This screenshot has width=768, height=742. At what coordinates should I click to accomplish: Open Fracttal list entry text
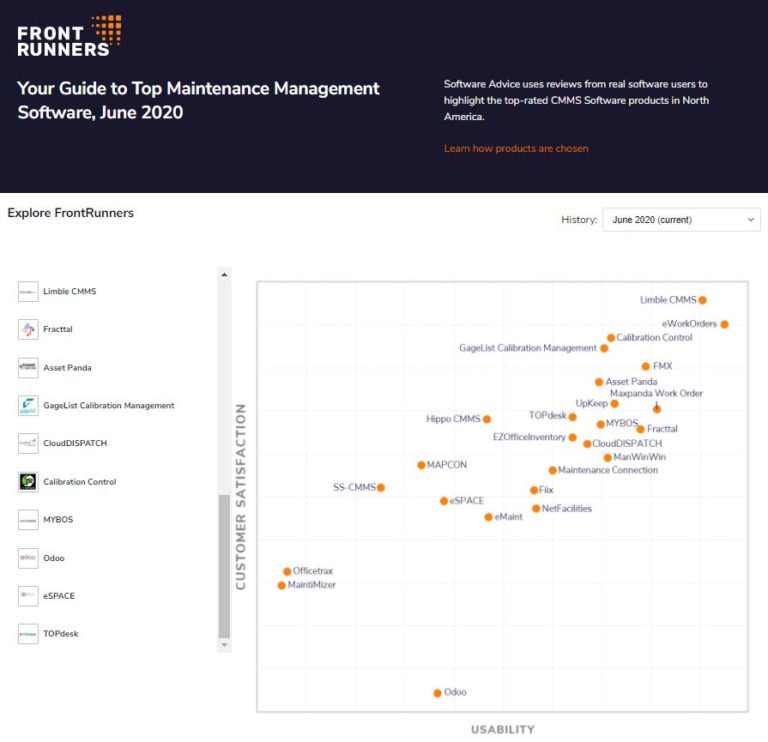pos(58,329)
